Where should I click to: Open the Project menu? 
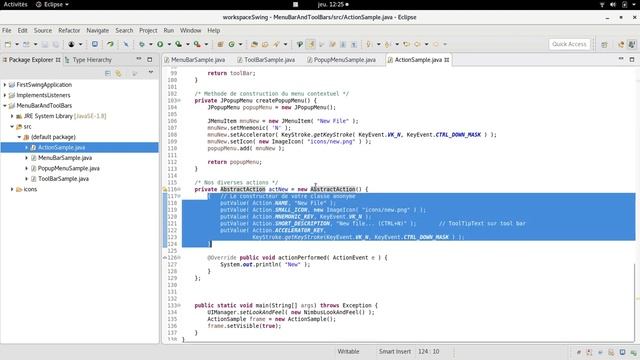pos(148,31)
